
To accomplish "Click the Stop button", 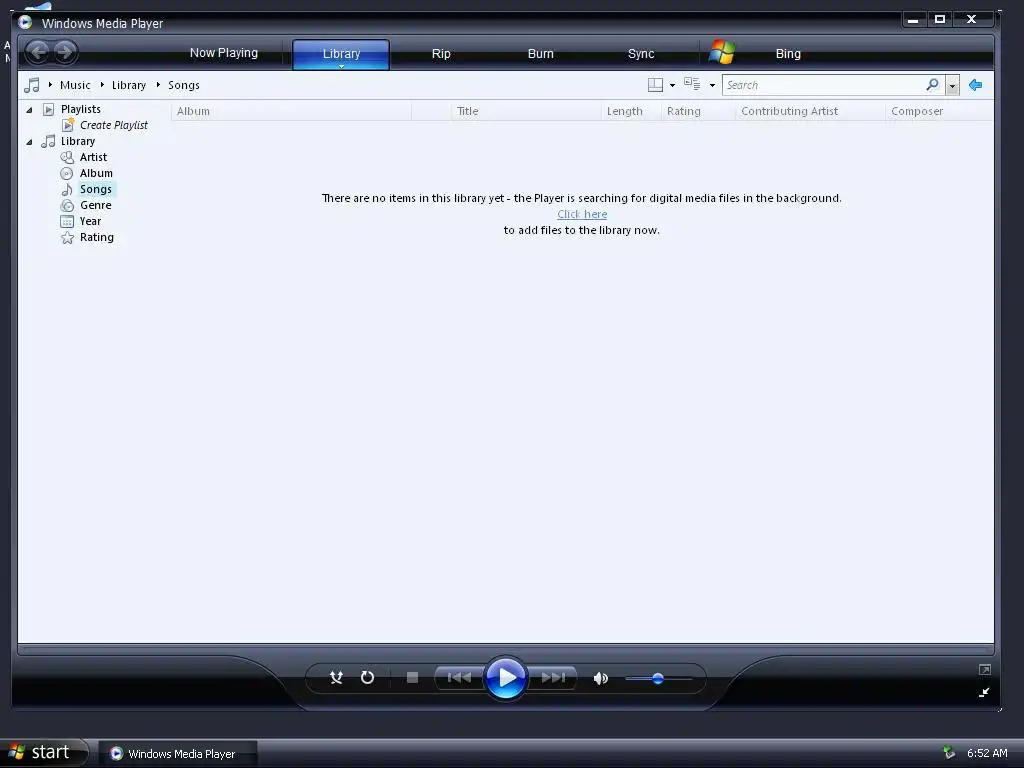I will (412, 678).
